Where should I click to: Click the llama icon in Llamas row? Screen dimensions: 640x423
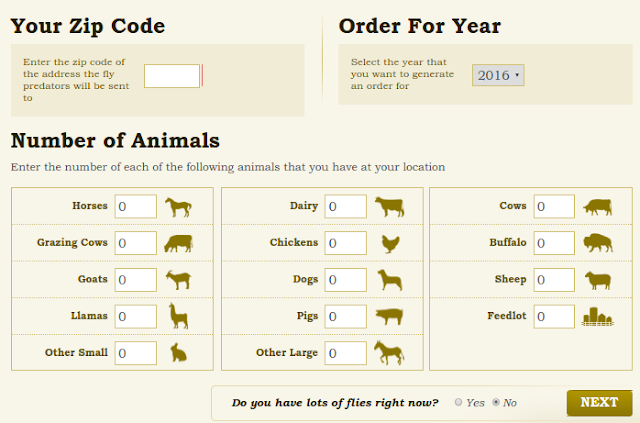[x=178, y=316]
